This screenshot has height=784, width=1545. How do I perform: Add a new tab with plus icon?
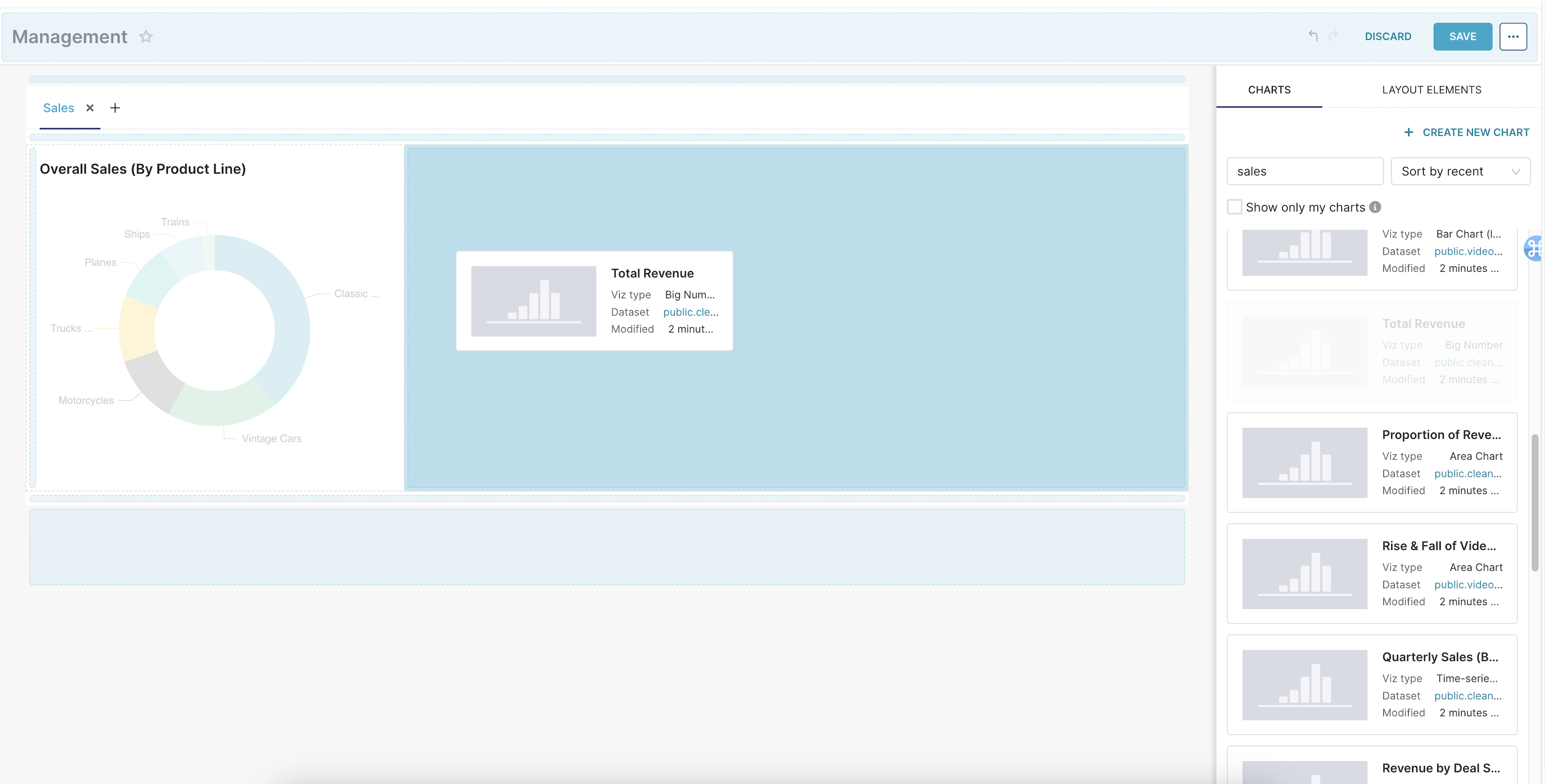115,108
